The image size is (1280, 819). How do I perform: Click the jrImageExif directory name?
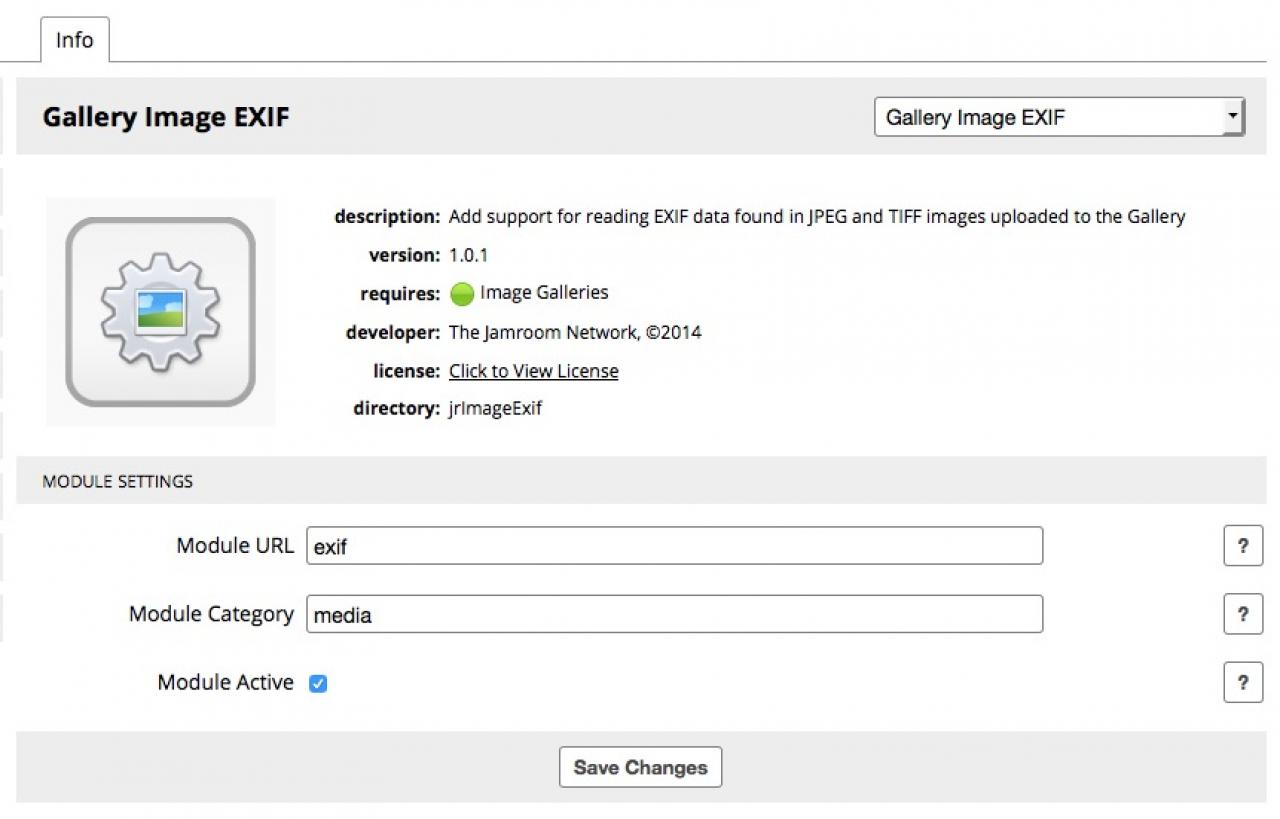[495, 408]
